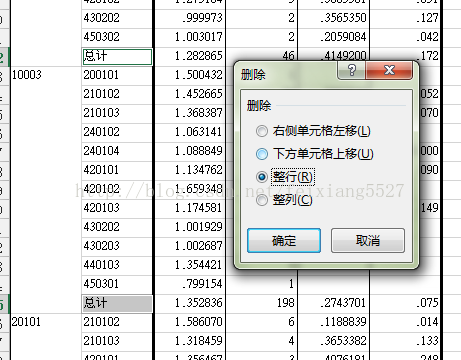Click value 1.063141

(199, 132)
